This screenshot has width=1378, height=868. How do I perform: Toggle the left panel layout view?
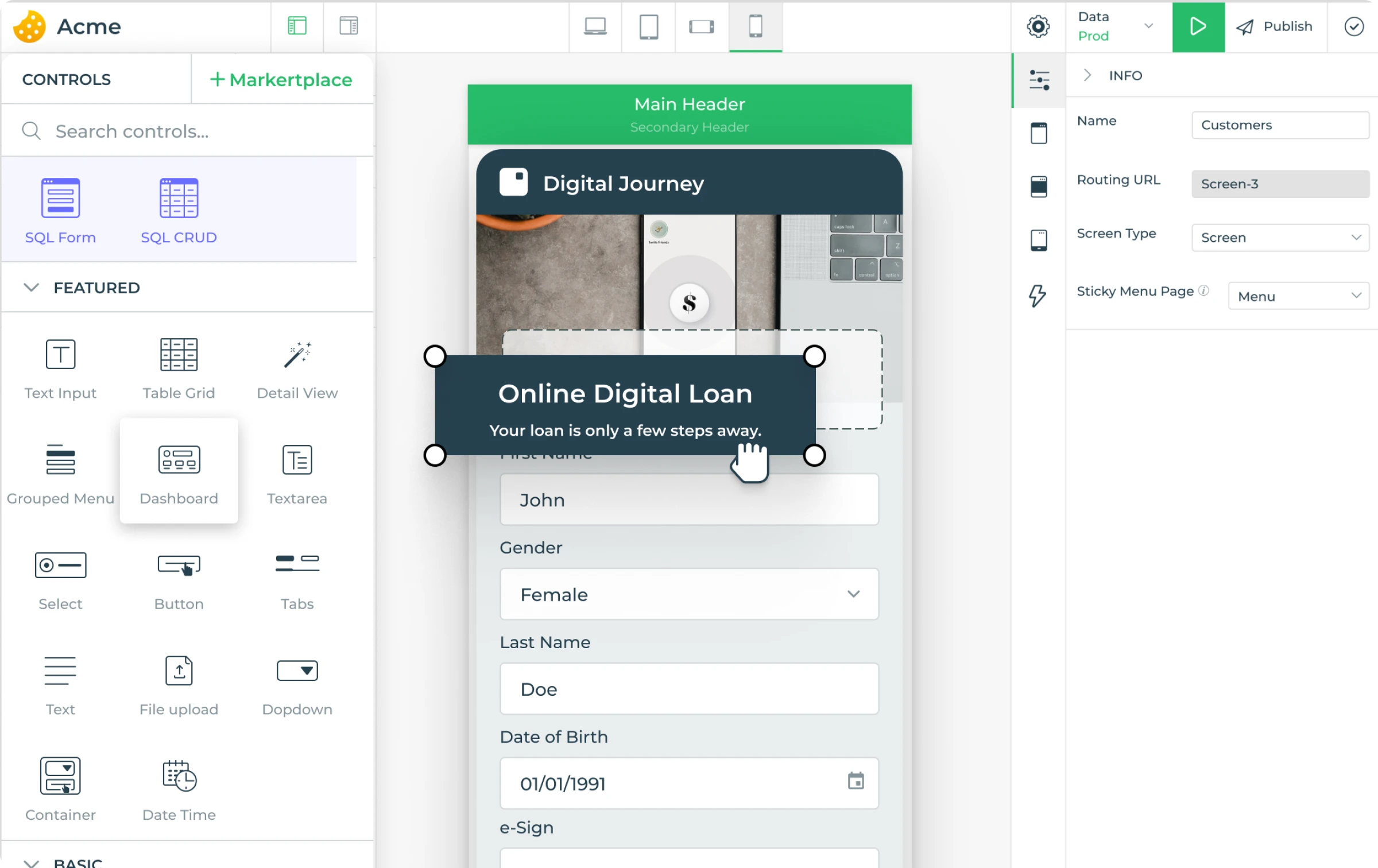click(297, 26)
